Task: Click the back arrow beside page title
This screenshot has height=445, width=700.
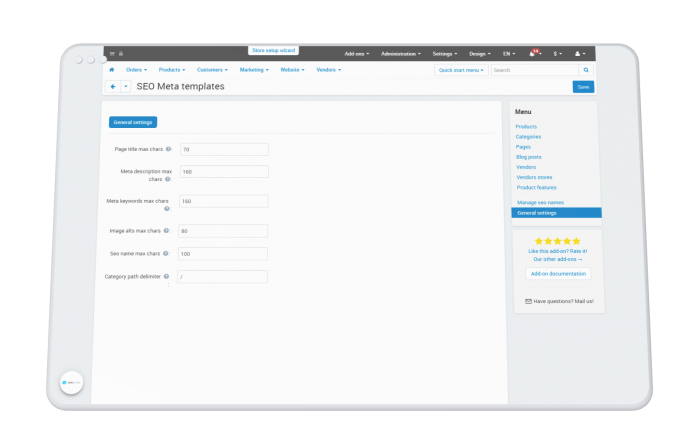Action: pos(113,87)
